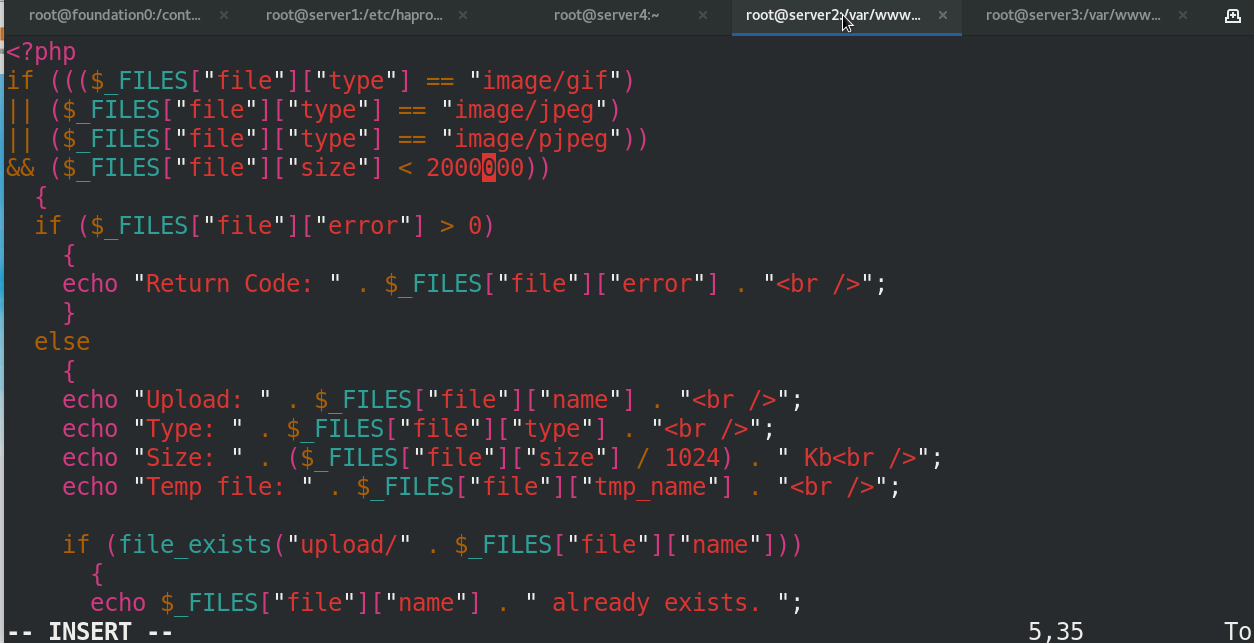The width and height of the screenshot is (1254, 643).
Task: Click the "tmp_name" key
Action: (x=650, y=487)
